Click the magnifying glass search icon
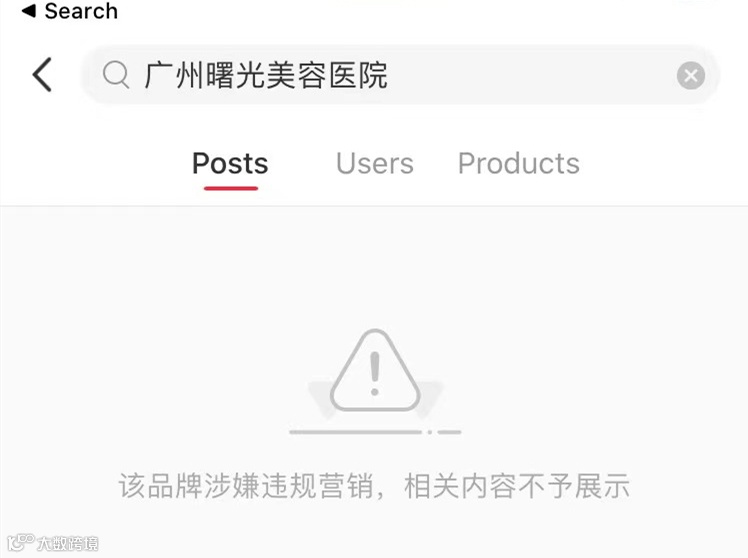The width and height of the screenshot is (748, 558). pos(116,75)
